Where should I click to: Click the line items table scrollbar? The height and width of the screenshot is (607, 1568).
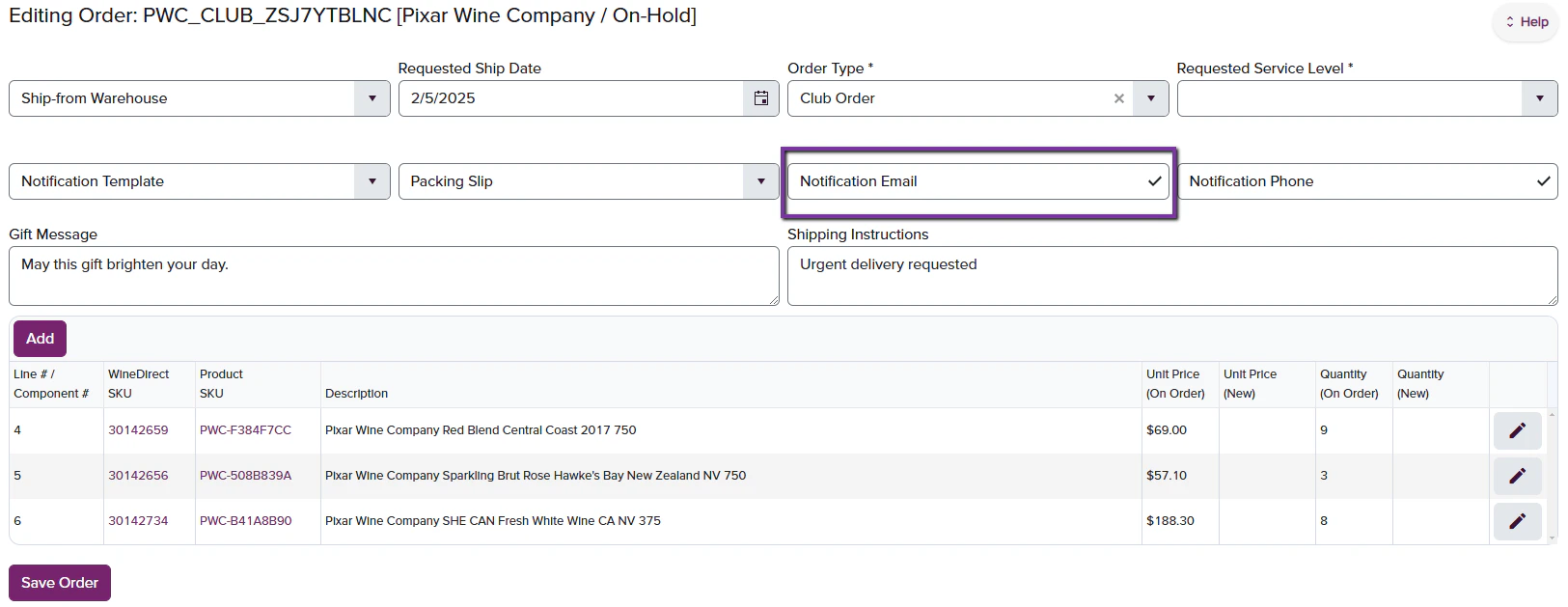(x=1553, y=476)
